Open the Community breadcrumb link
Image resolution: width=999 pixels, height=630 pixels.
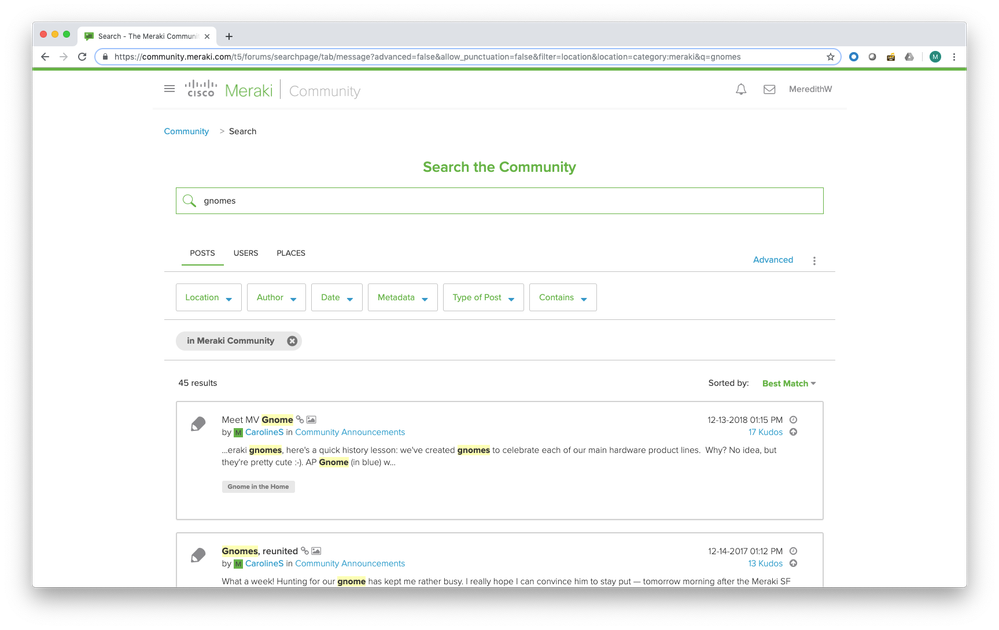coord(186,132)
